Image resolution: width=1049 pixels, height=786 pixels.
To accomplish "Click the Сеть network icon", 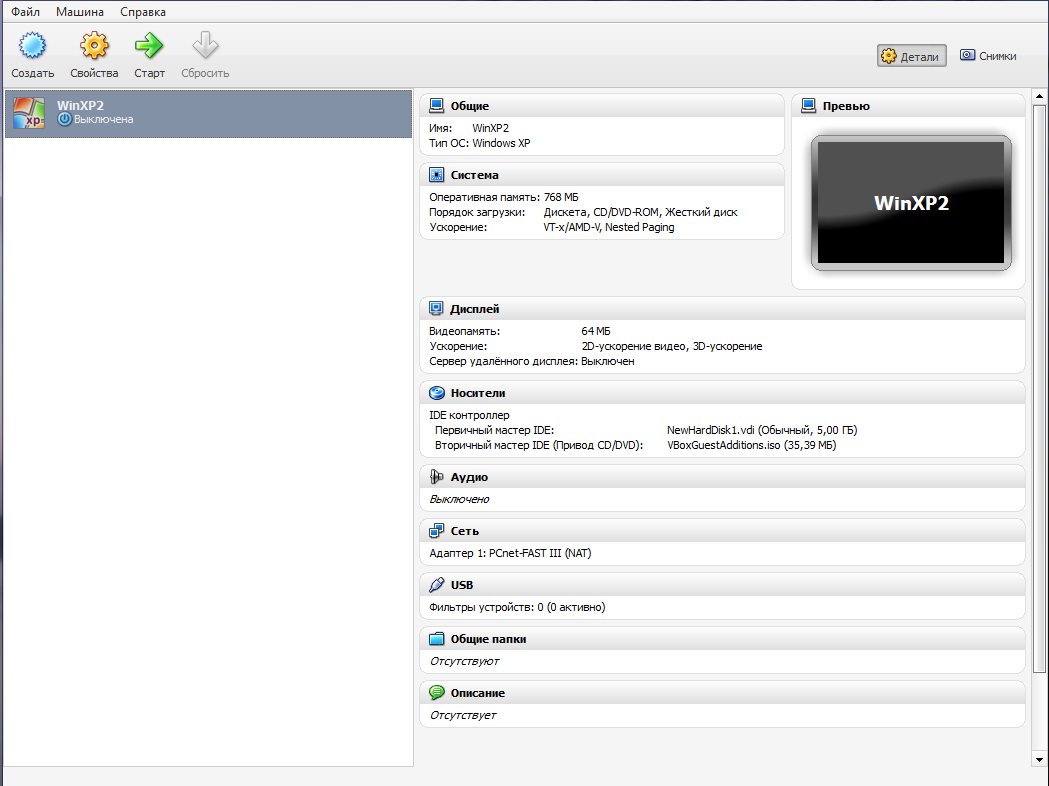I will 436,531.
